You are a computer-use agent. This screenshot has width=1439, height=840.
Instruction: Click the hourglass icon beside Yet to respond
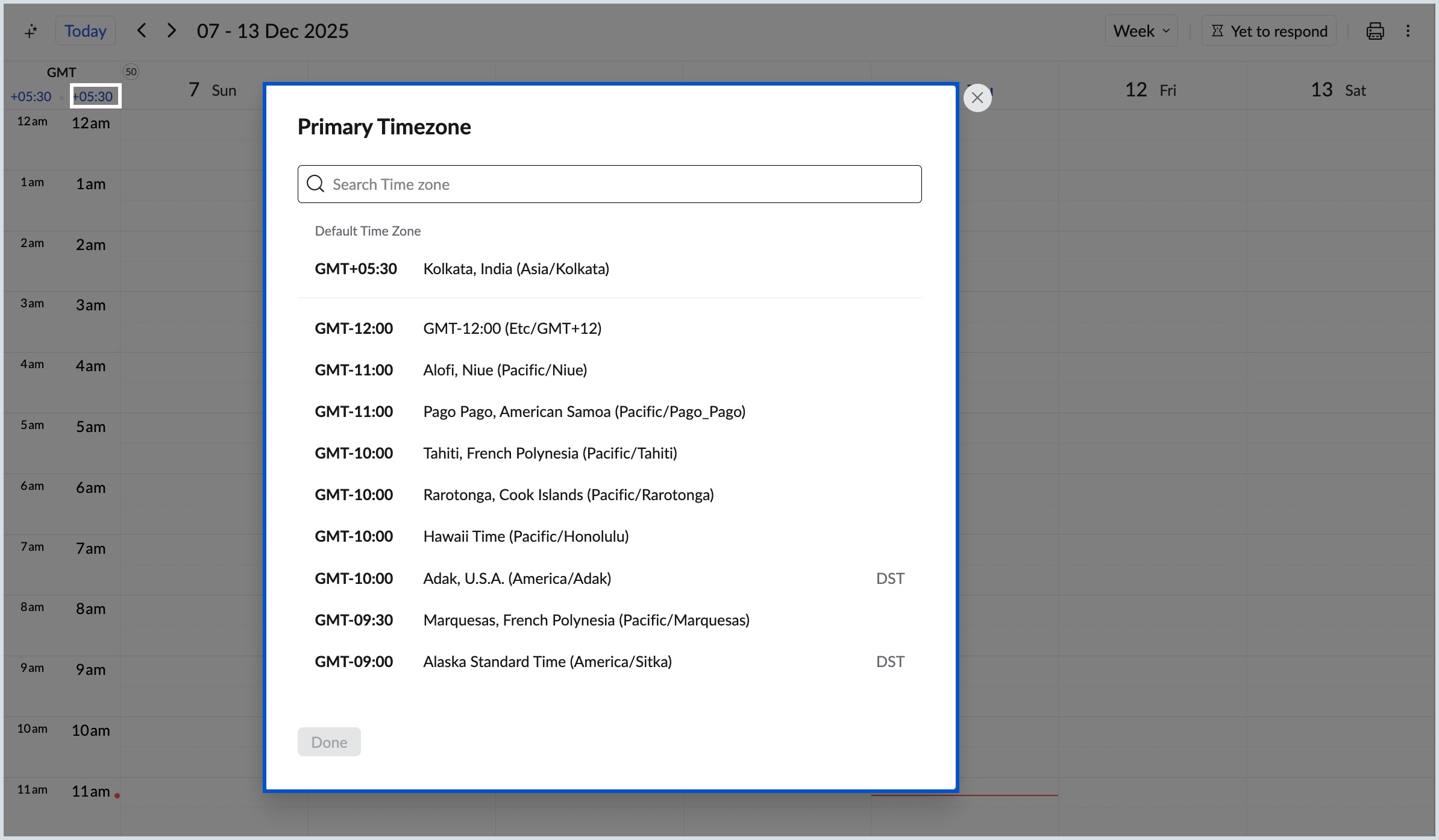coord(1217,30)
